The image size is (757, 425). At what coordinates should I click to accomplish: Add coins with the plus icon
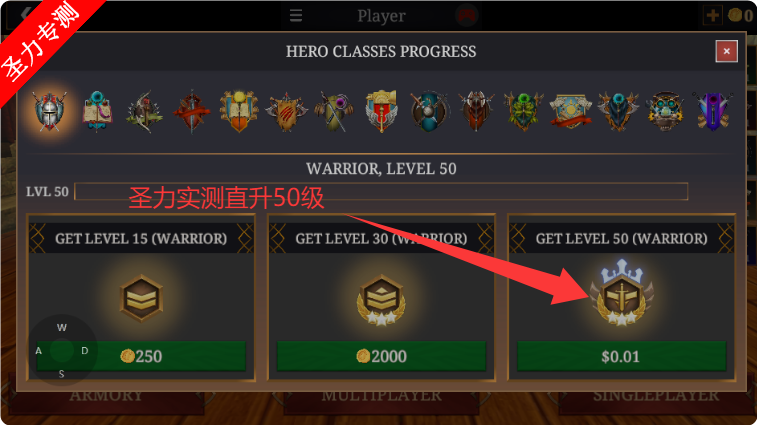[713, 15]
